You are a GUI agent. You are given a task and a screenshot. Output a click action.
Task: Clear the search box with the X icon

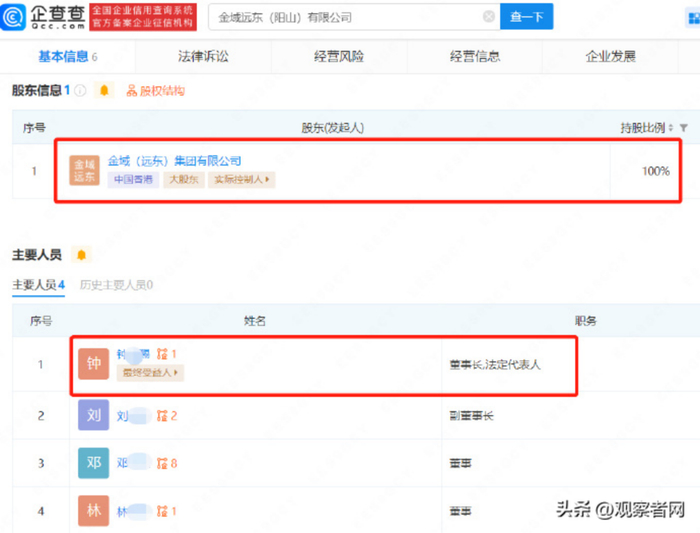[x=489, y=17]
